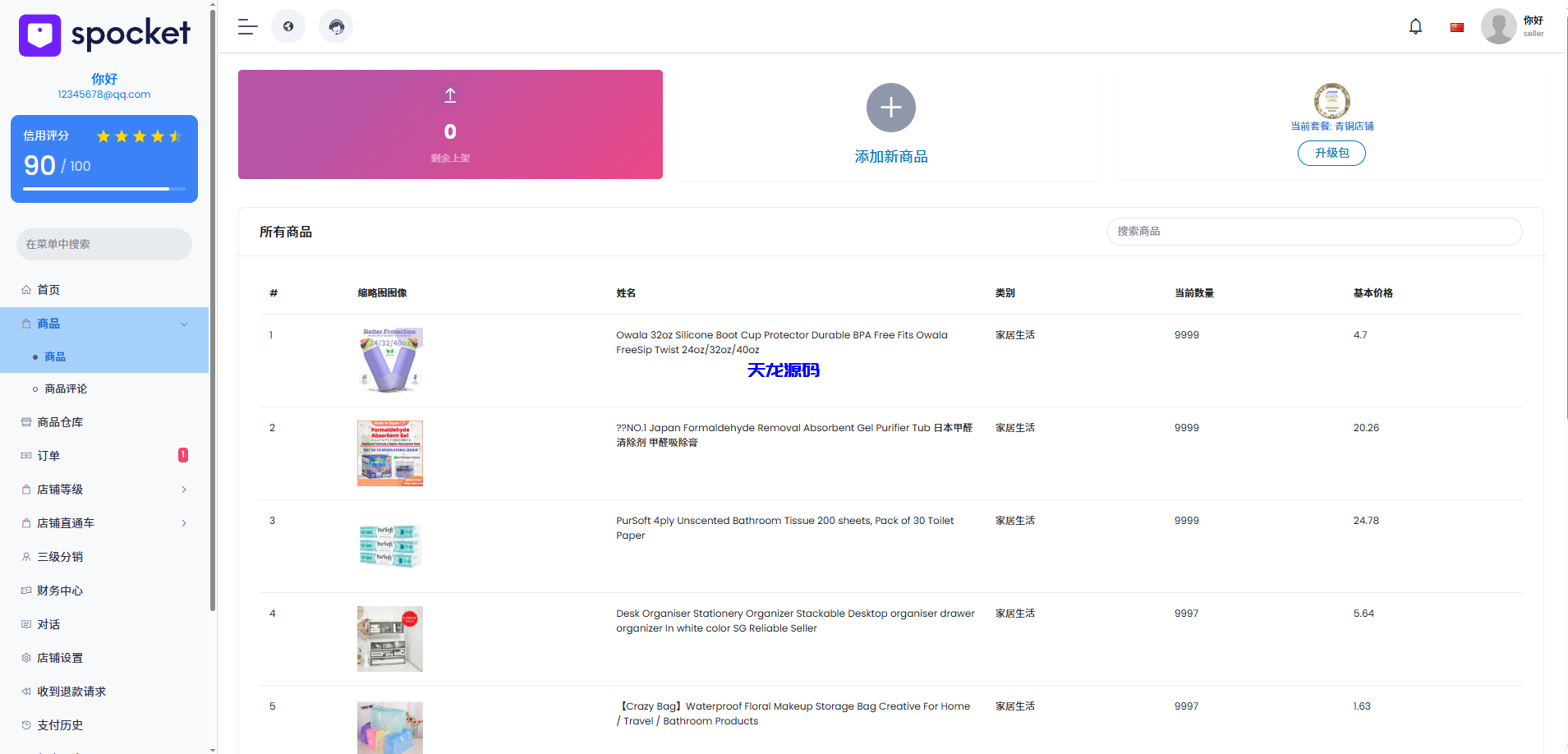Open the notification bell
The height and width of the screenshot is (754, 1568).
[1415, 25]
